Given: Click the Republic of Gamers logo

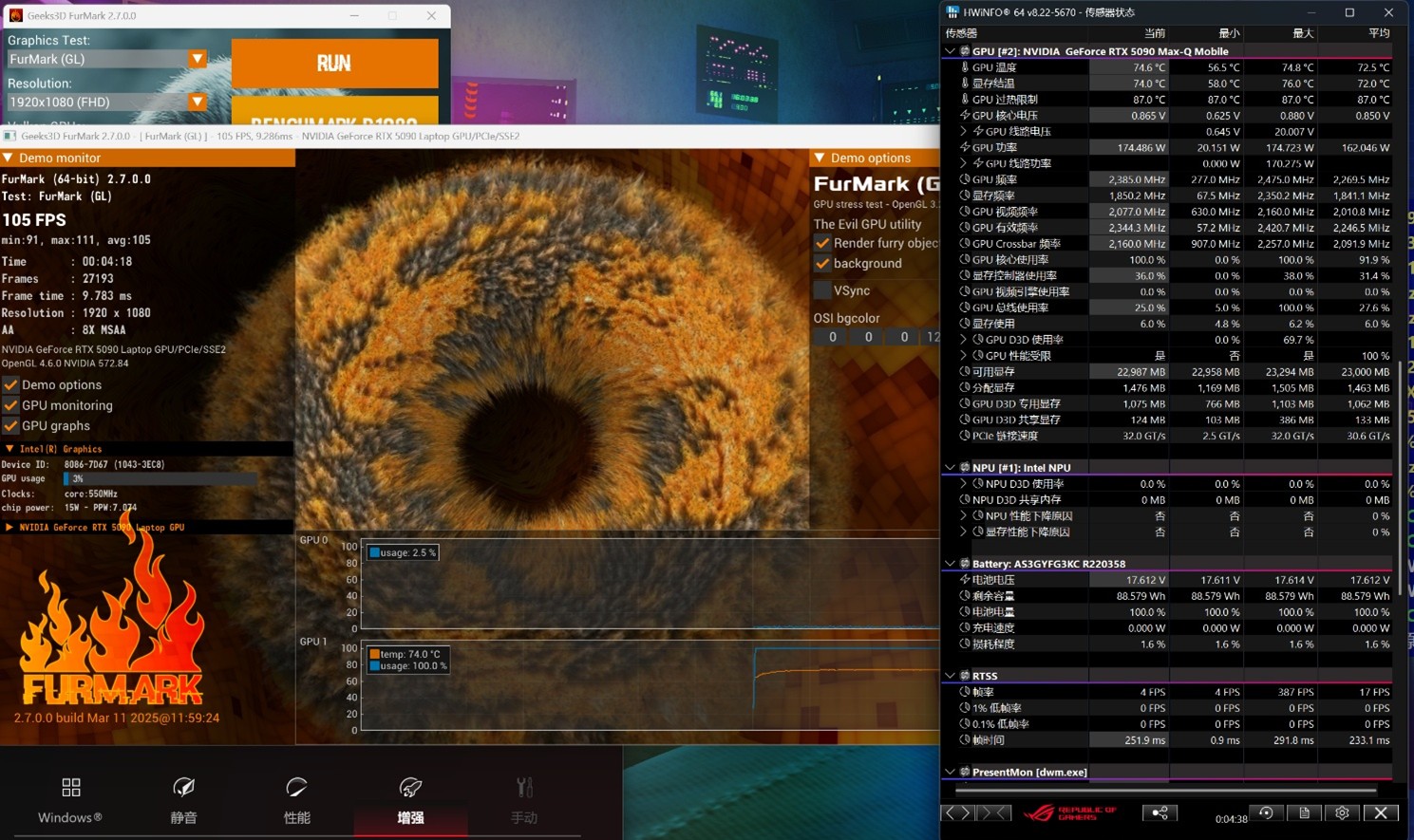Looking at the screenshot, I should pos(1069,813).
